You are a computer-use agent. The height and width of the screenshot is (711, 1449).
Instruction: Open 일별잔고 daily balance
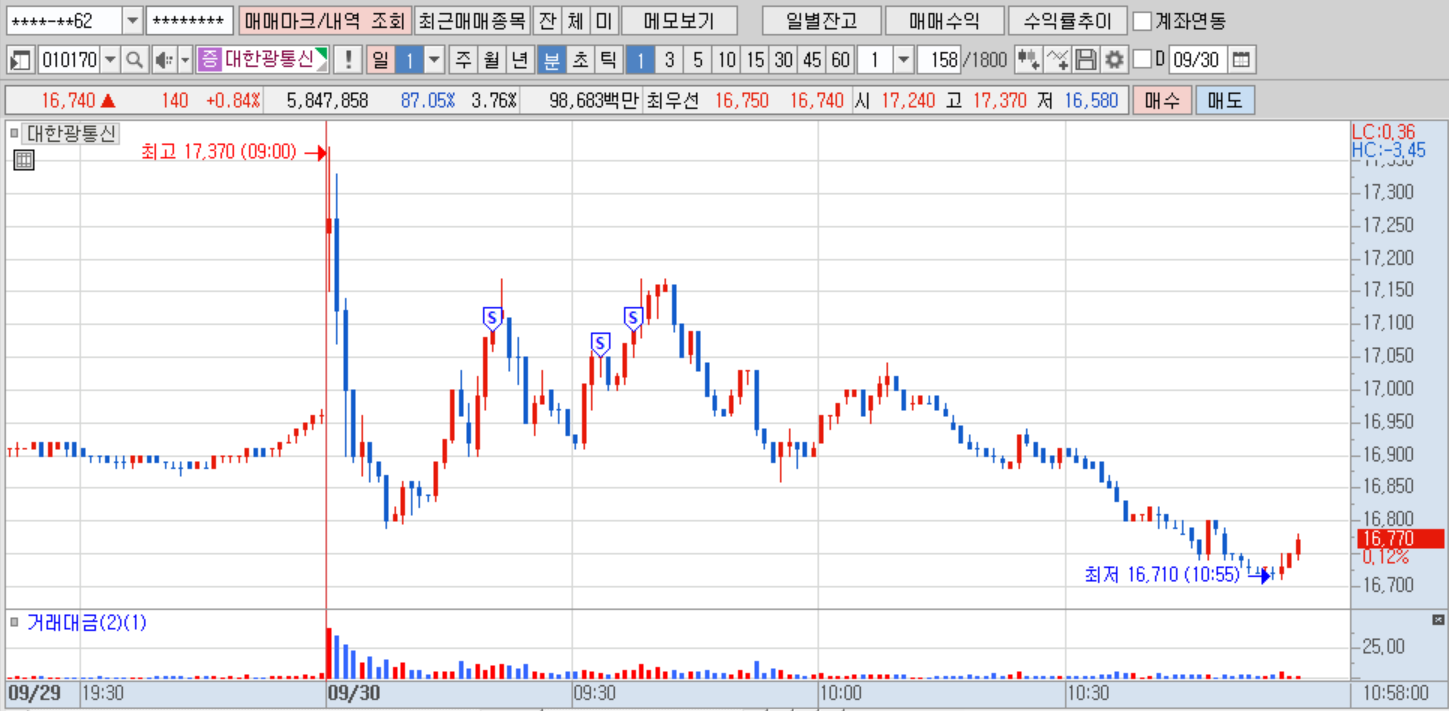822,21
